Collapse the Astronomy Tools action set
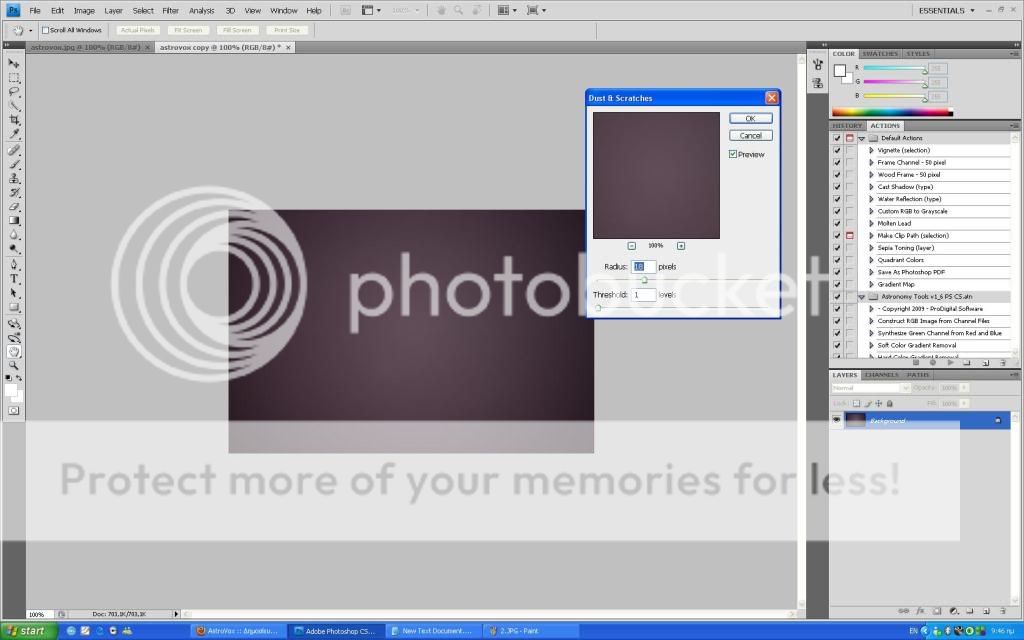1024x640 pixels. tap(861, 297)
